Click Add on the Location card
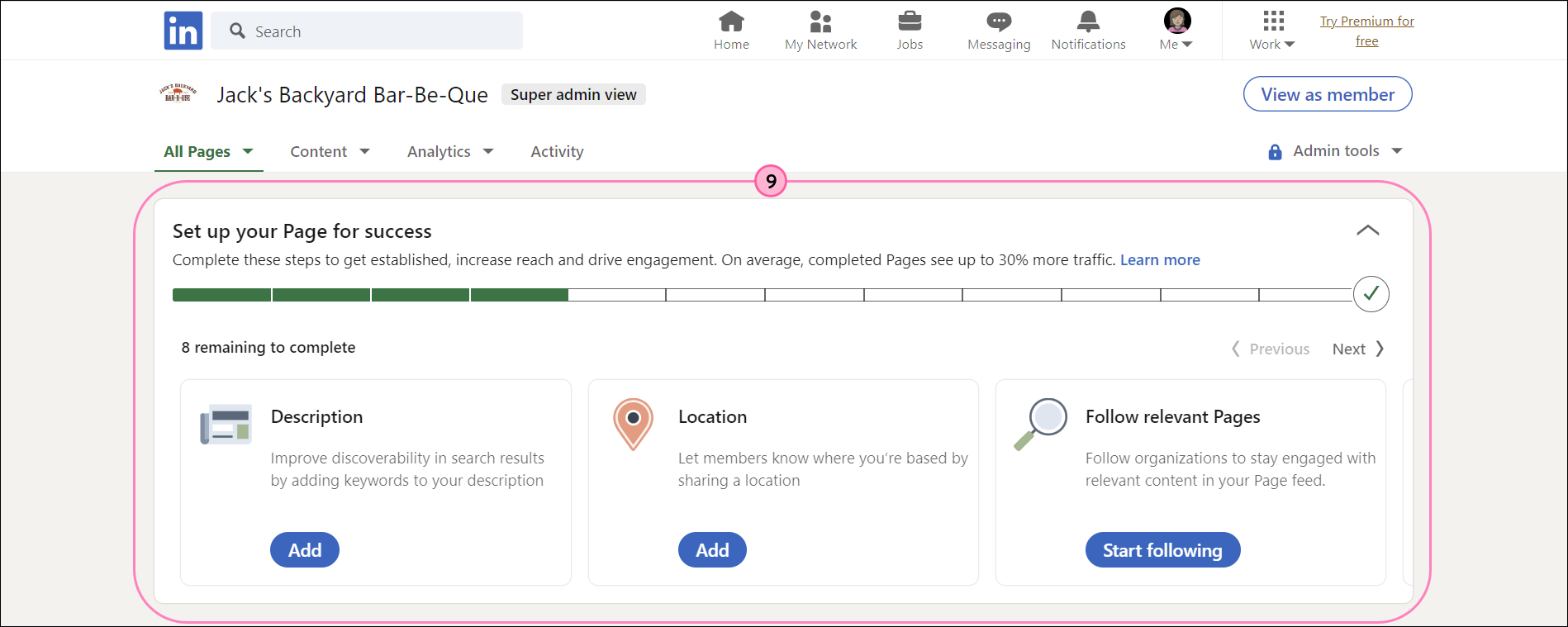 pyautogui.click(x=712, y=550)
